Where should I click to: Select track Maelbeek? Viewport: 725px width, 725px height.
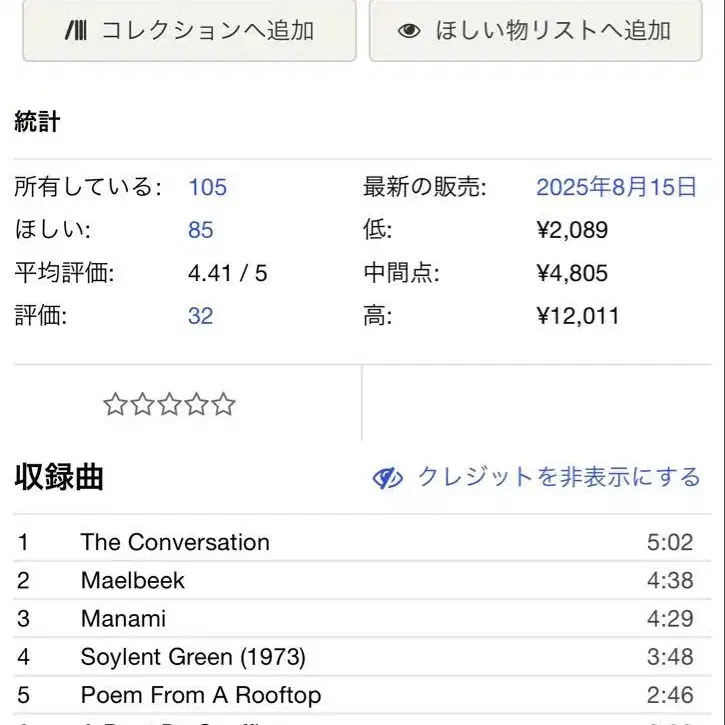pos(133,580)
